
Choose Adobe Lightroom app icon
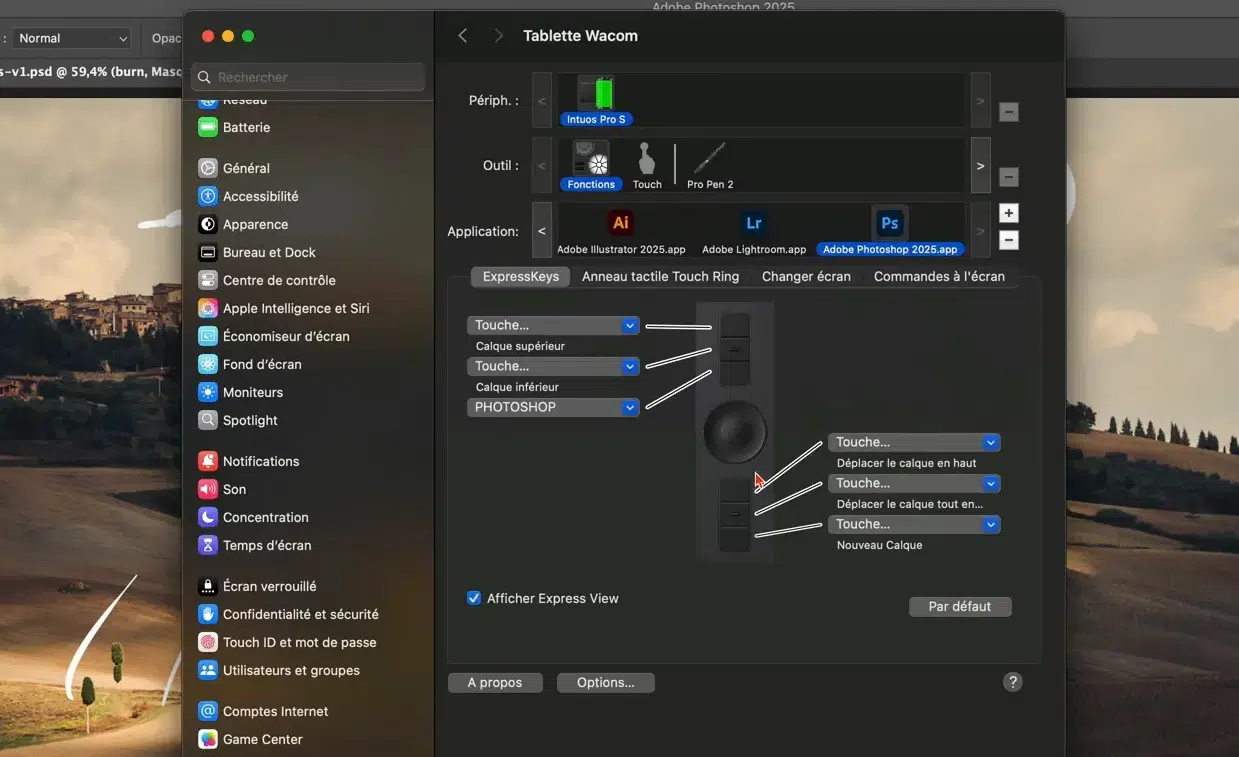click(x=754, y=223)
